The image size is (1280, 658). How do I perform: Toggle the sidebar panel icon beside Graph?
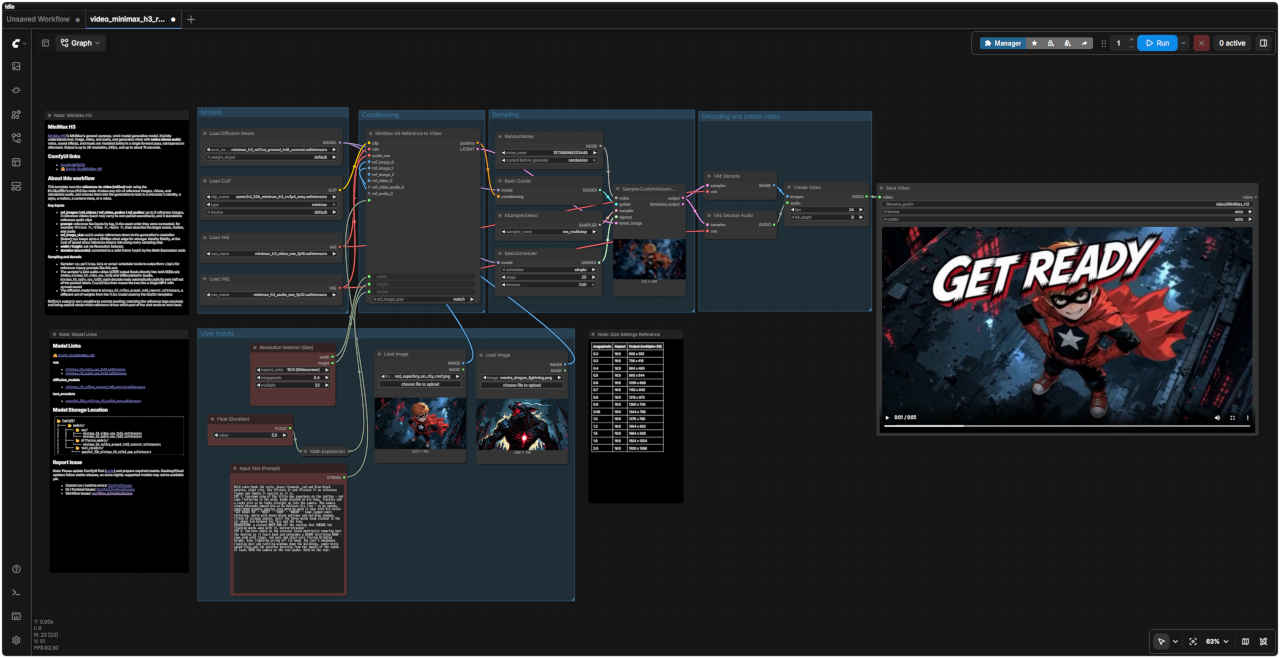pos(45,43)
